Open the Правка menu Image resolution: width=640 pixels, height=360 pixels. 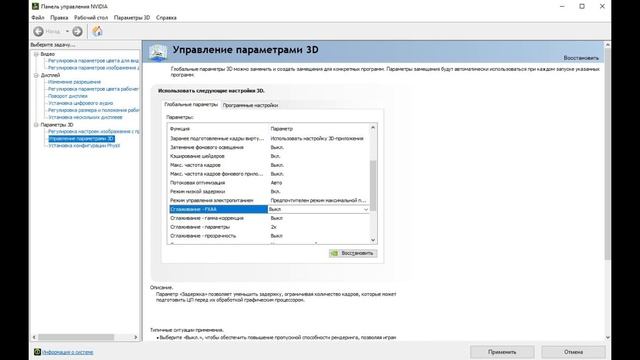(59, 18)
